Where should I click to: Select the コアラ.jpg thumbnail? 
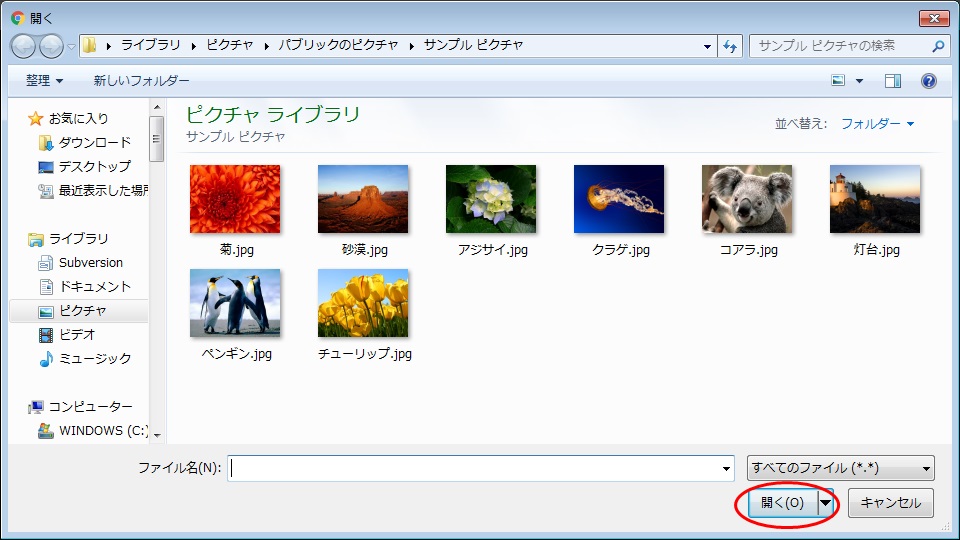tap(747, 199)
